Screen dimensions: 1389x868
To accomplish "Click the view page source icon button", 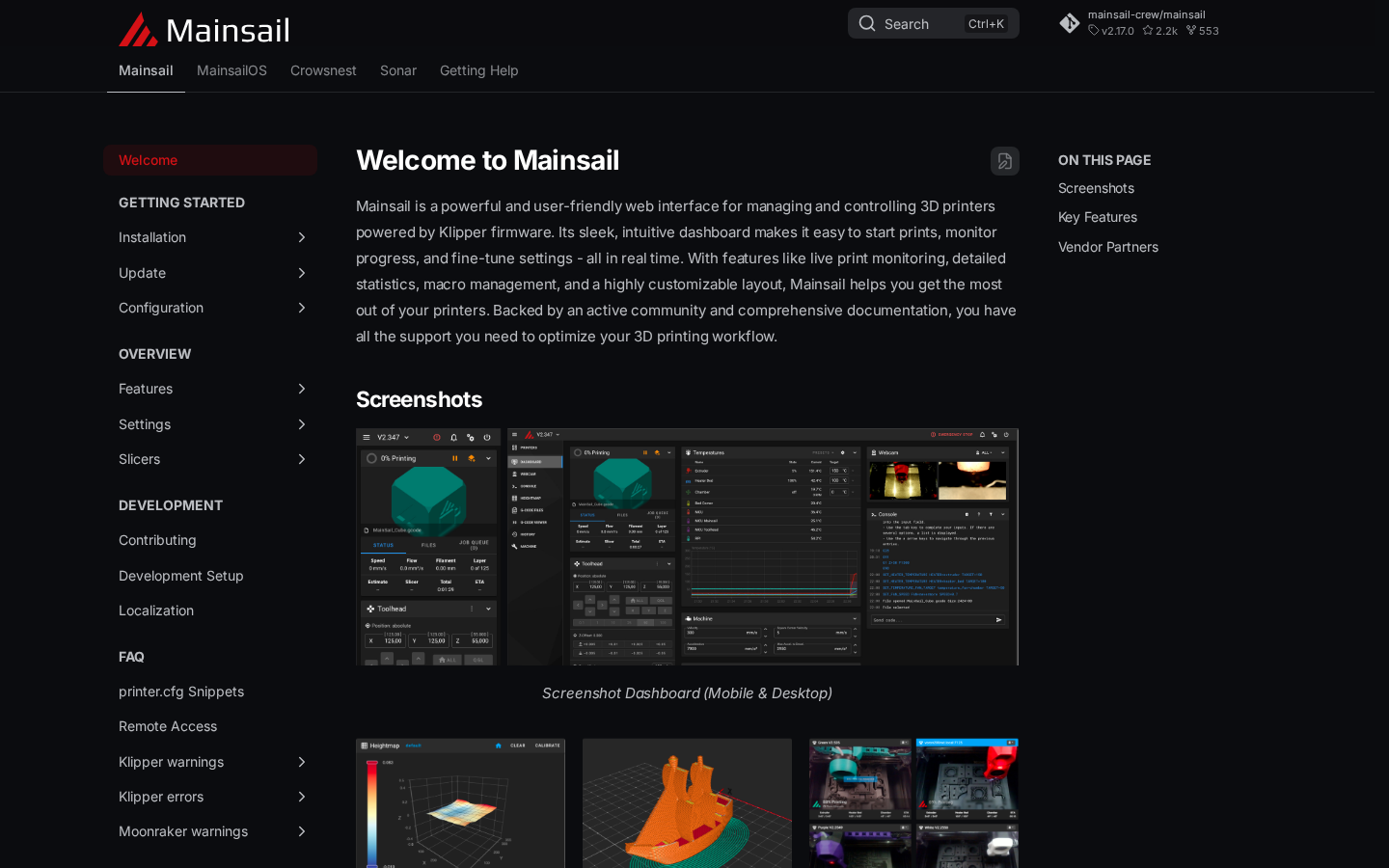I will coord(1005,161).
